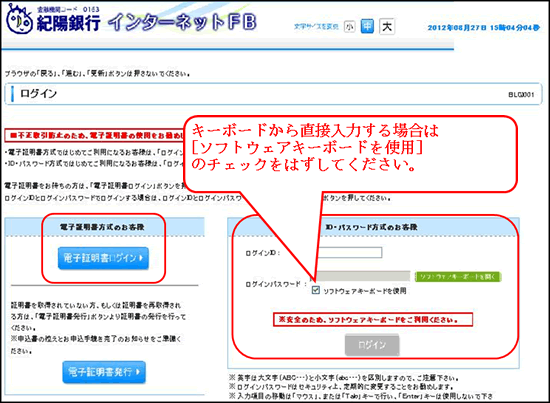
Task: Click the notice about browser 戻る/進む buttons
Action: pos(97,74)
